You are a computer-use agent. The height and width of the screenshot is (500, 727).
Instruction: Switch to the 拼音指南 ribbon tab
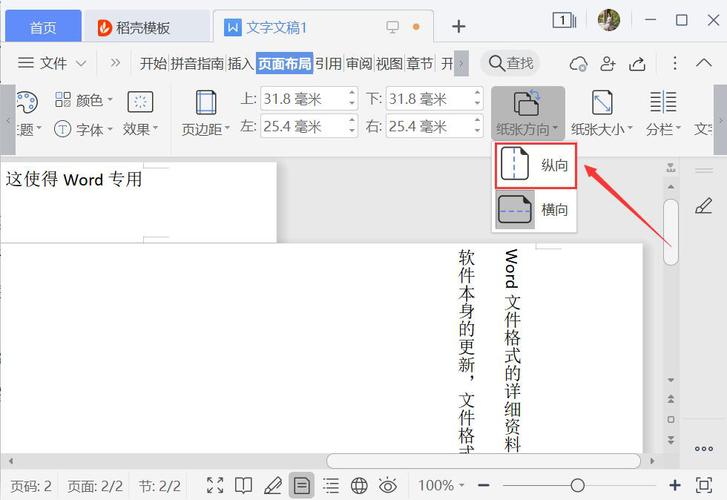pos(197,63)
